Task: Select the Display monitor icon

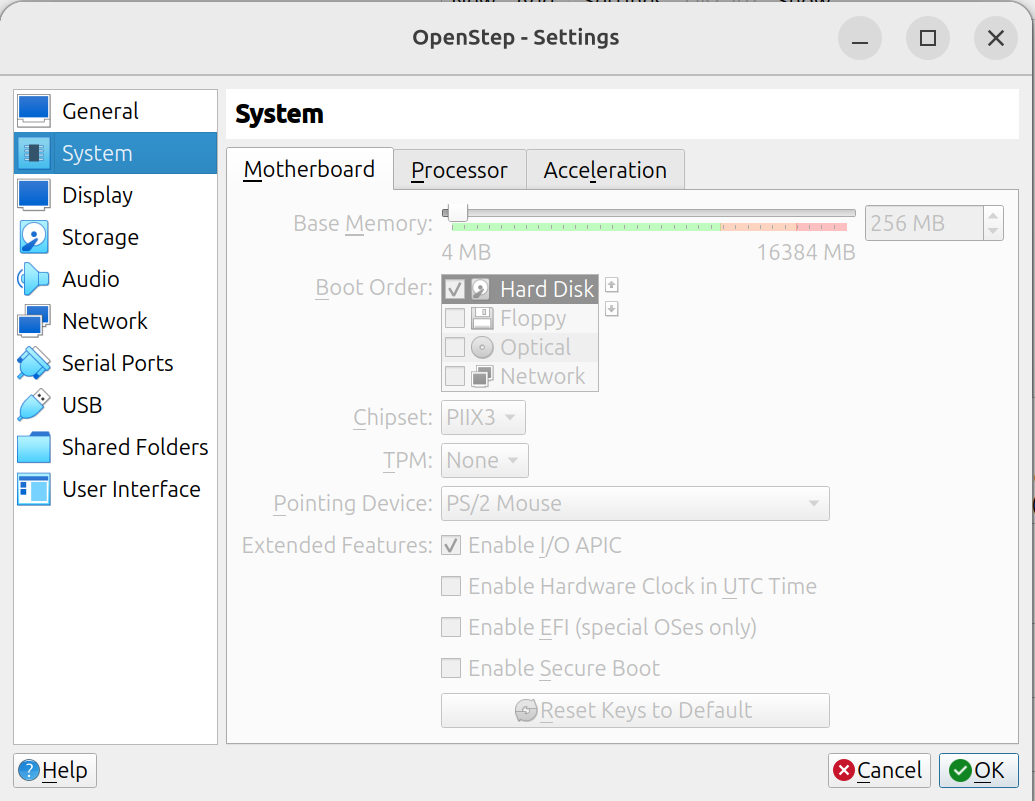Action: tap(34, 195)
